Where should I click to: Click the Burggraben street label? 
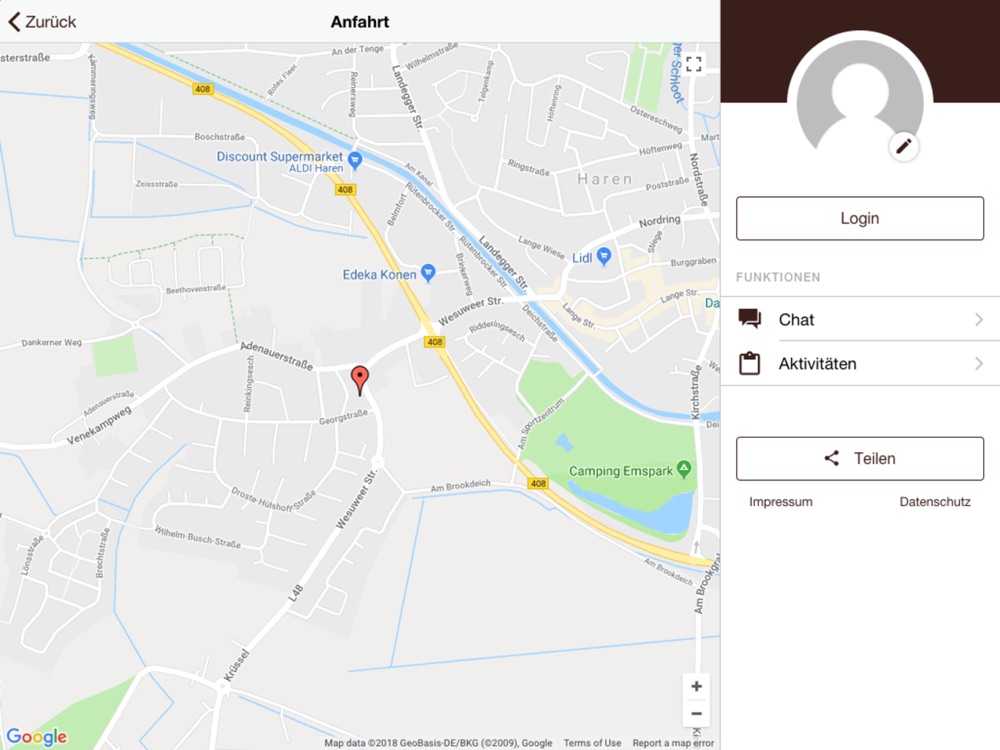pos(693,261)
